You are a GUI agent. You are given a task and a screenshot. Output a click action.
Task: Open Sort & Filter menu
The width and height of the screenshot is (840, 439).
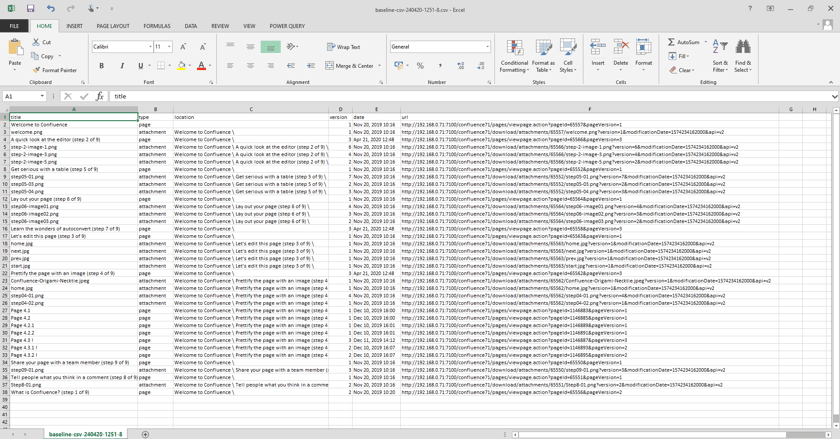click(720, 56)
